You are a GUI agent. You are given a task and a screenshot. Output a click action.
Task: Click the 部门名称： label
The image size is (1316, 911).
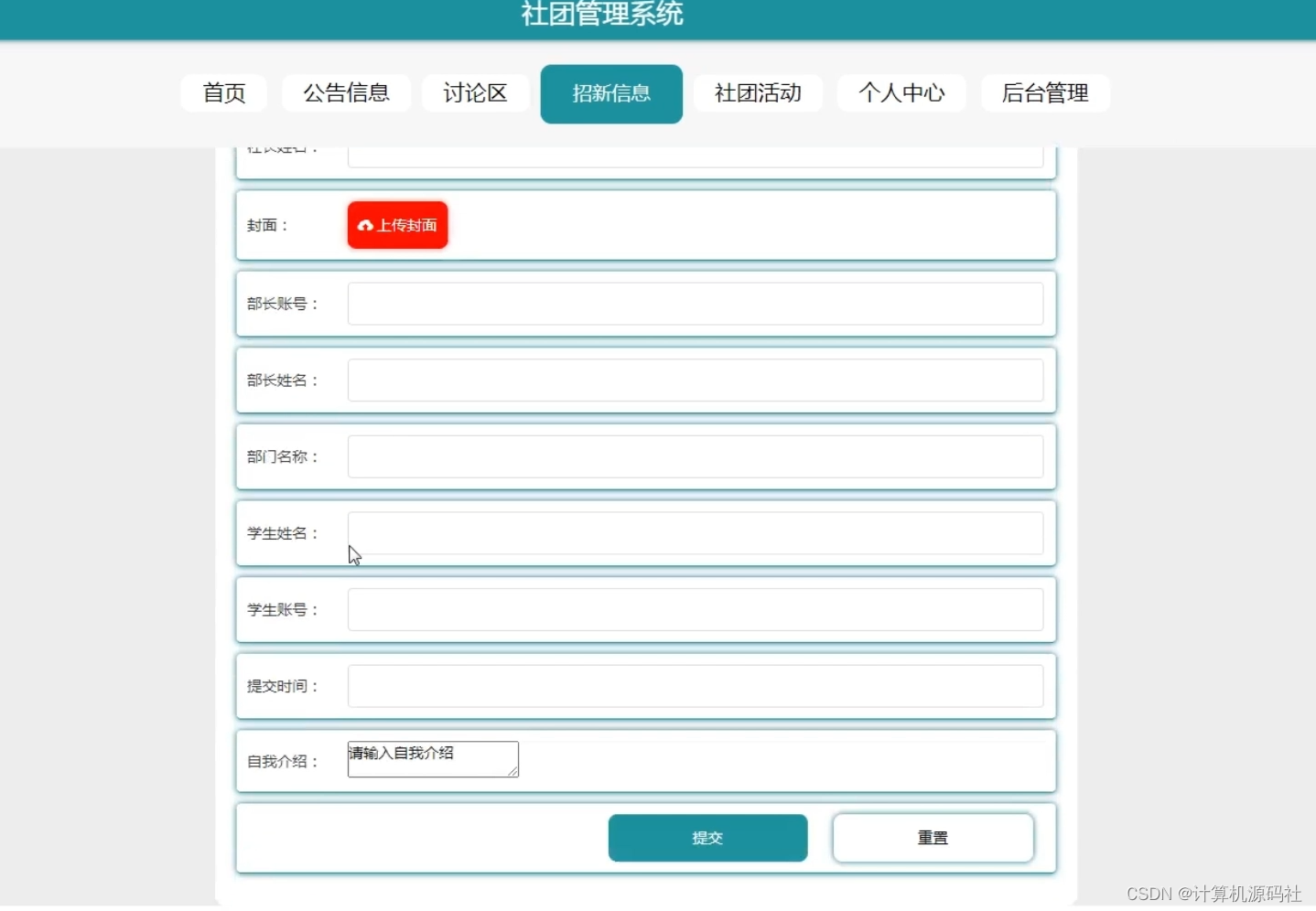coord(283,456)
